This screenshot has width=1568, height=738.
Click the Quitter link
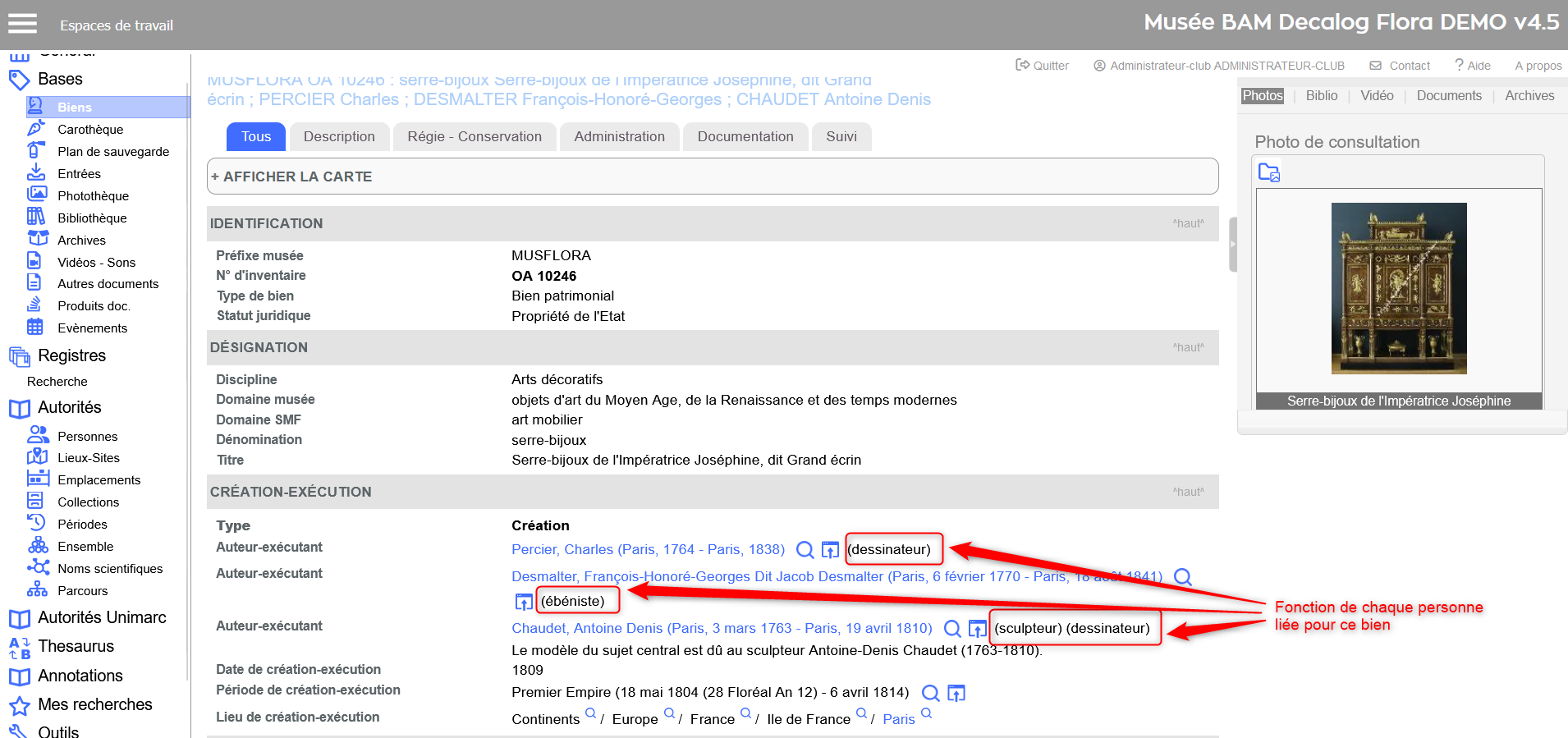1043,66
